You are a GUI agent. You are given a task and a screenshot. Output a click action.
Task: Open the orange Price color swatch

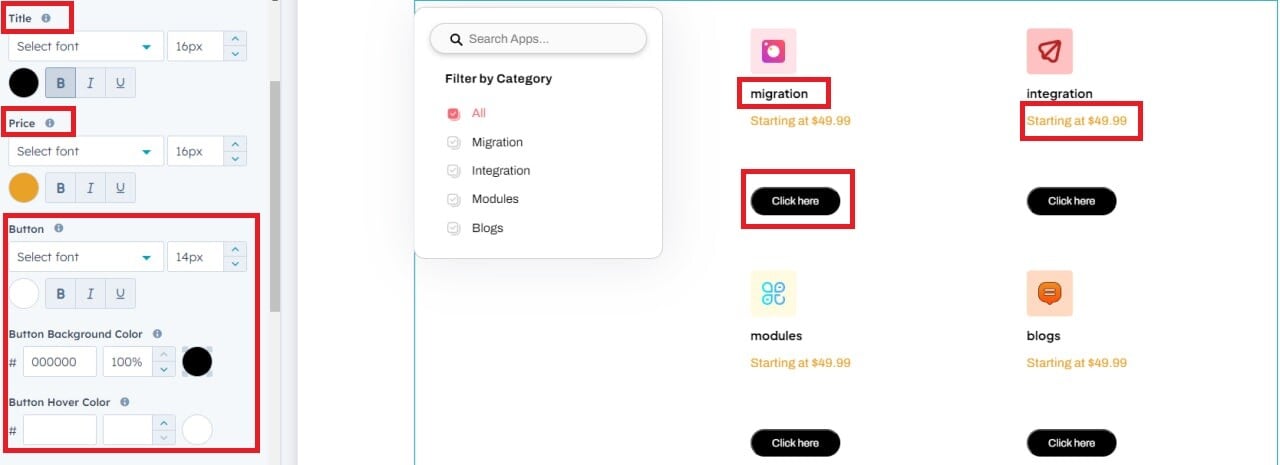click(24, 188)
